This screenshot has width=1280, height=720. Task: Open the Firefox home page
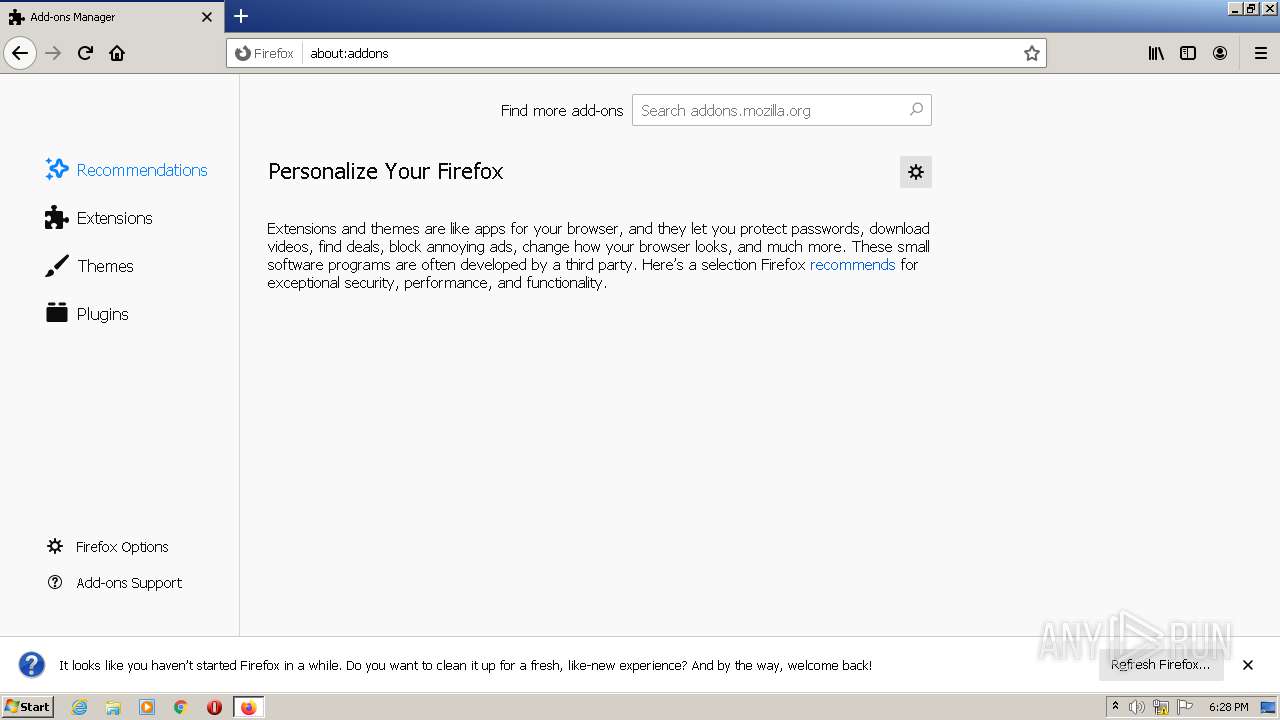pos(117,53)
